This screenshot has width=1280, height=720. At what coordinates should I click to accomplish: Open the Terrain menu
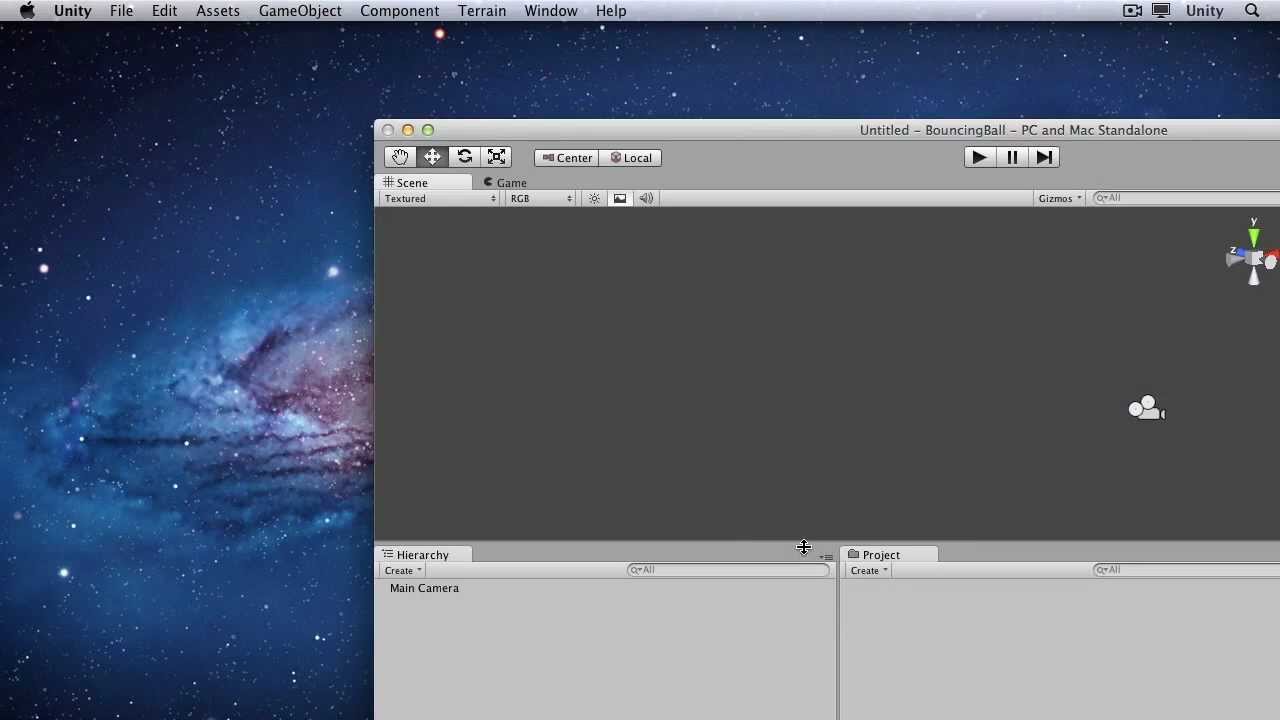[482, 11]
